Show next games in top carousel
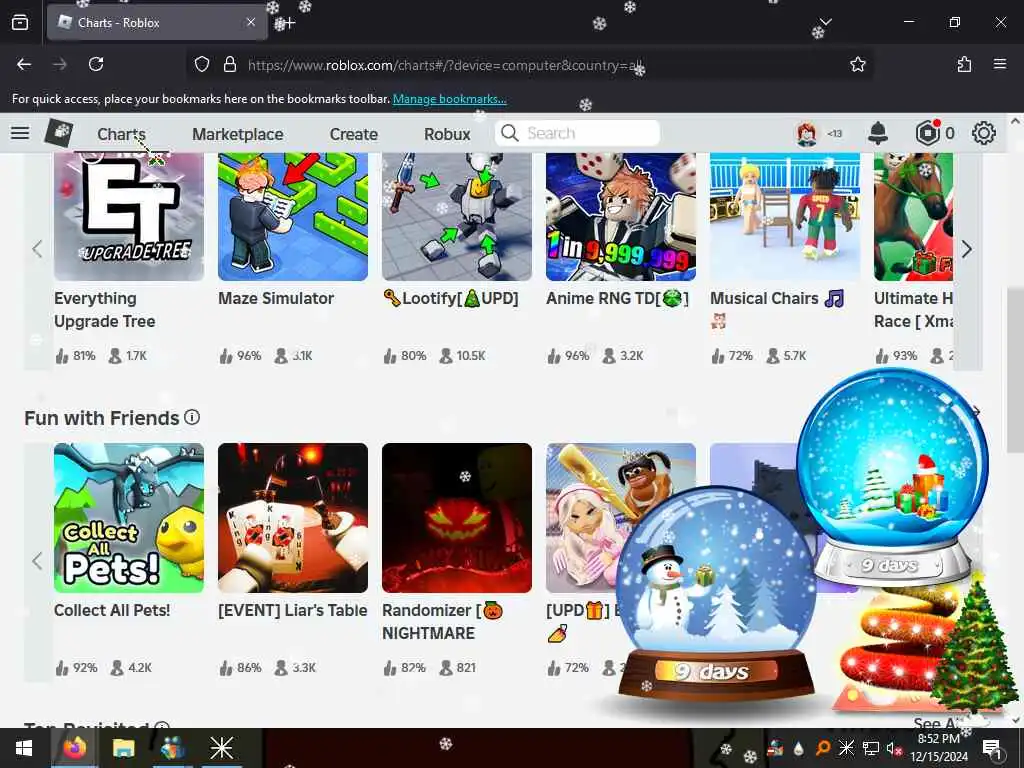The width and height of the screenshot is (1024, 768). point(967,249)
